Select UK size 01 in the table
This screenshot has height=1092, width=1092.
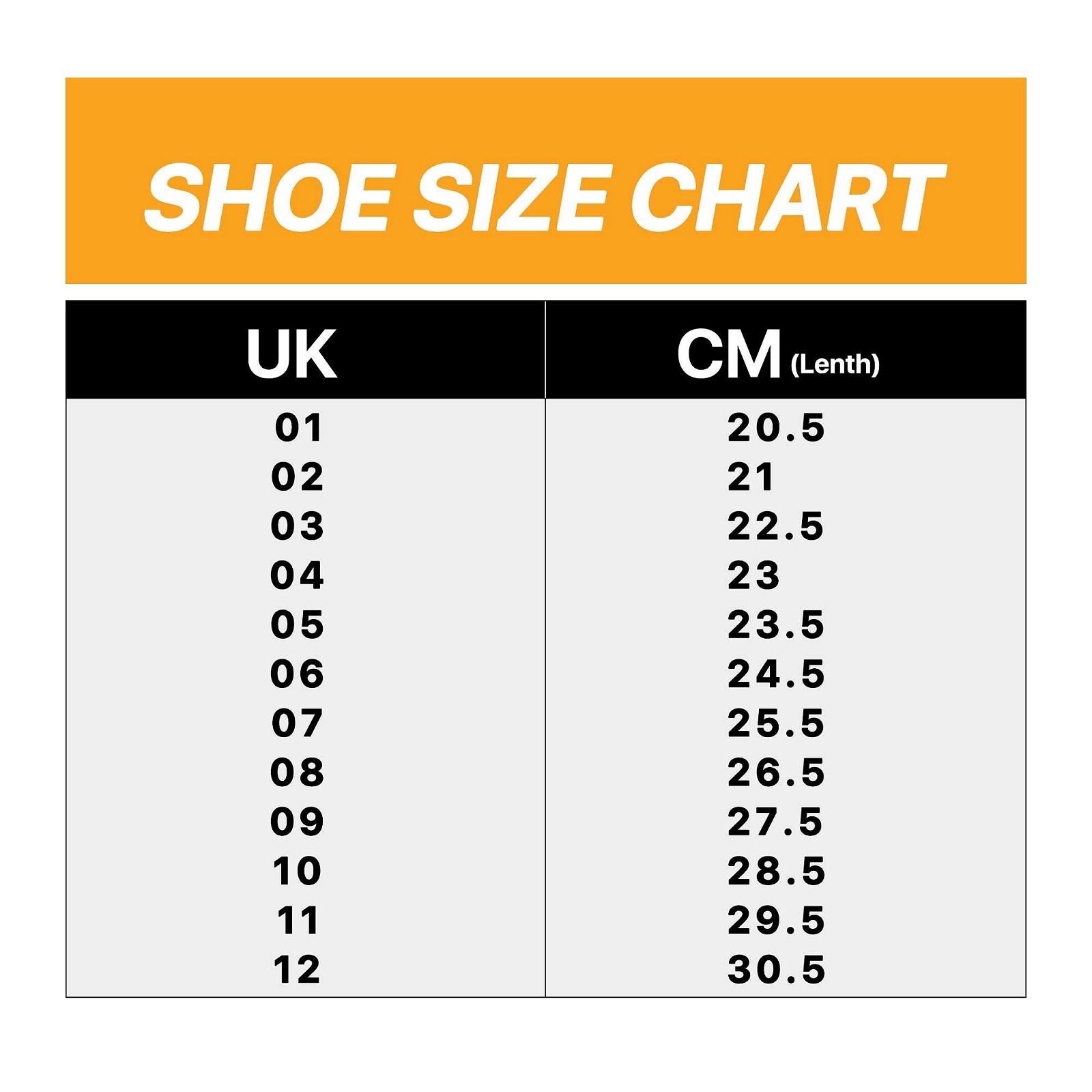[x=298, y=428]
